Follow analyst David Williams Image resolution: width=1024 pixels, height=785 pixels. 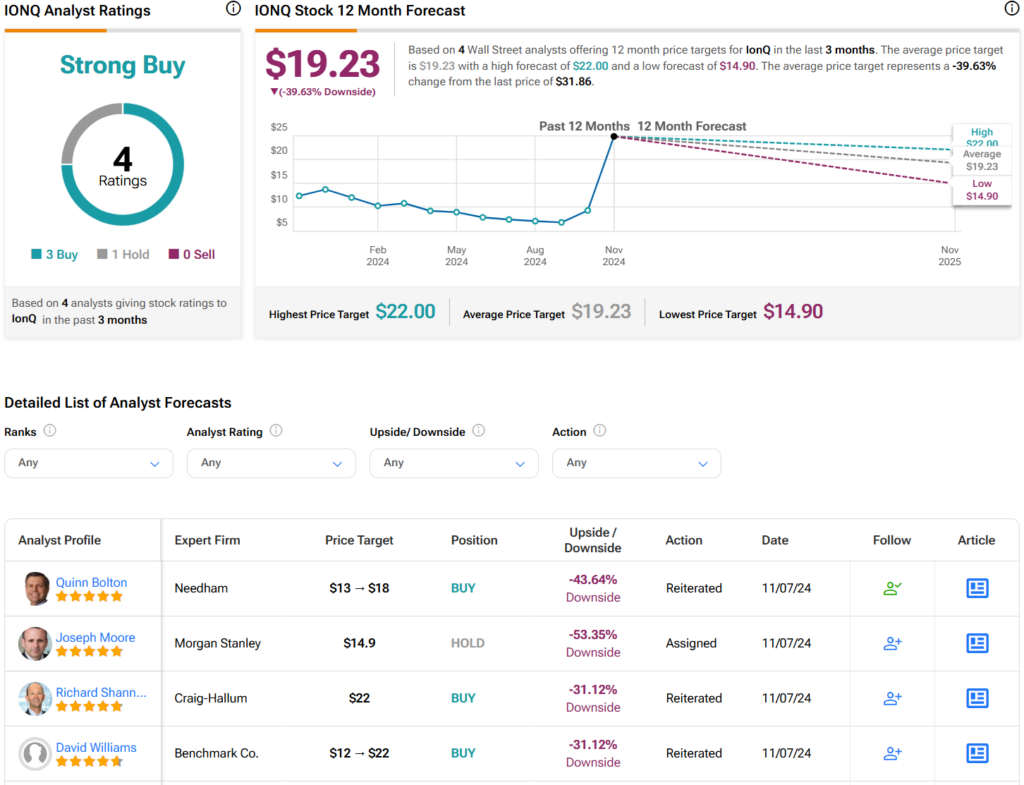(x=892, y=753)
